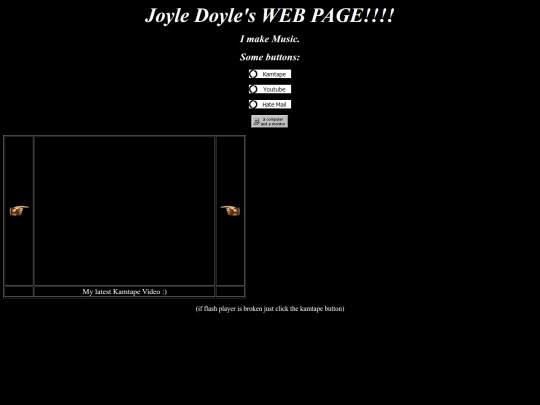Click the 'I make Music.' text

pos(270,39)
